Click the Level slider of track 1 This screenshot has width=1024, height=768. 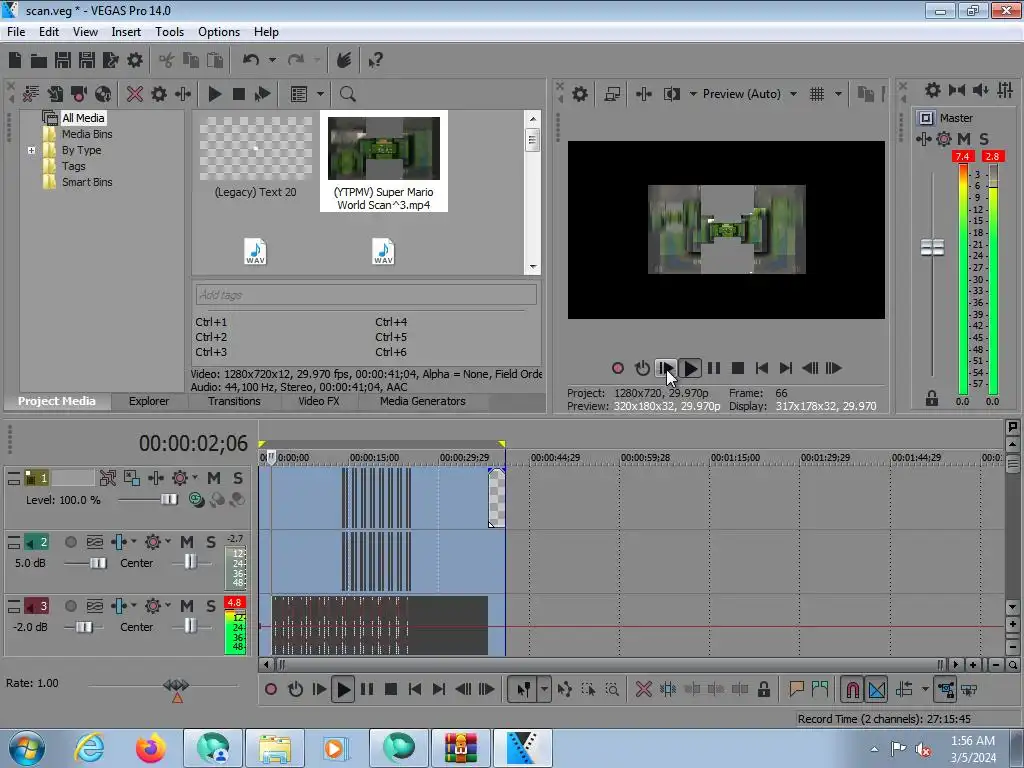coord(169,500)
